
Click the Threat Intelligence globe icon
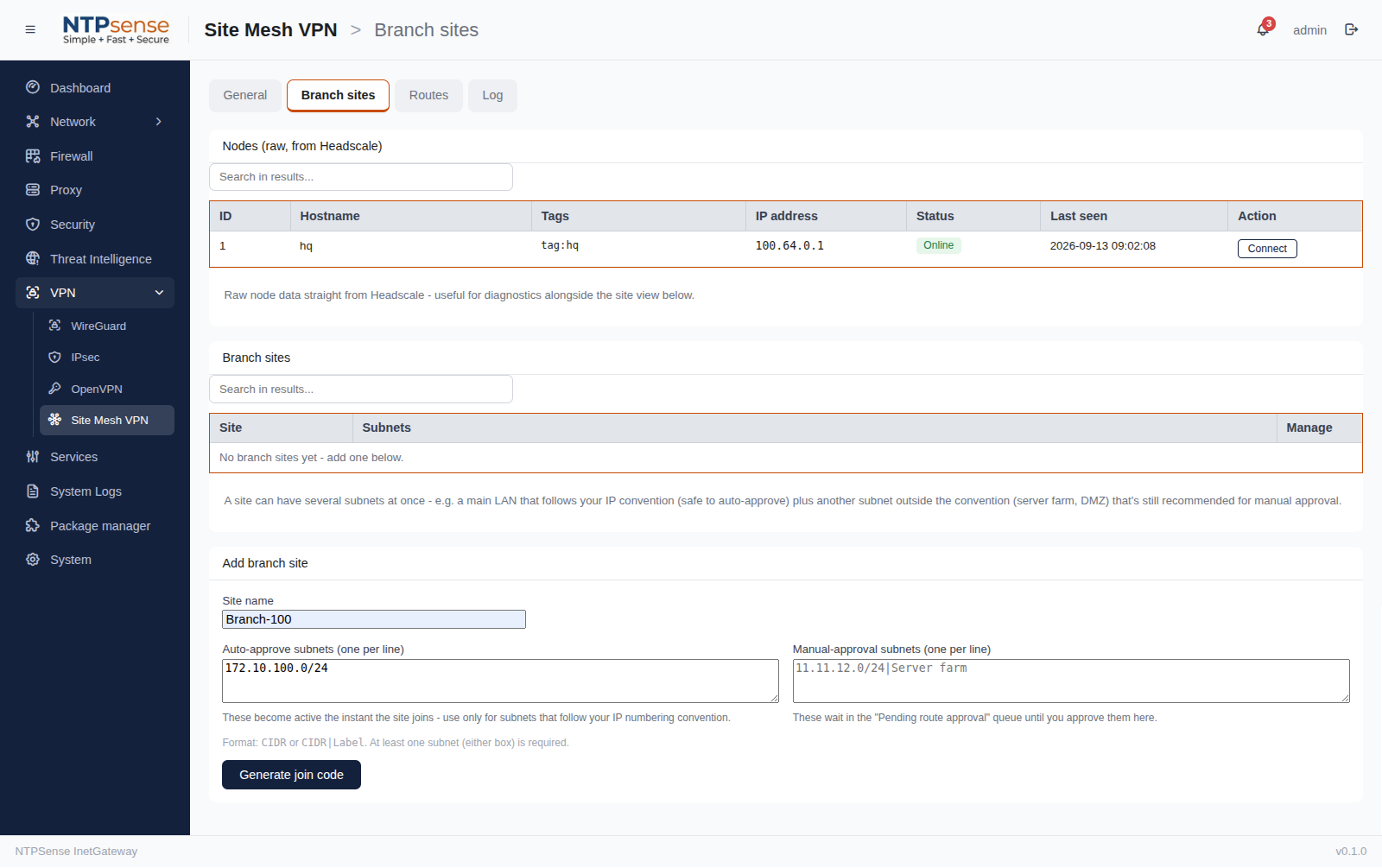click(x=33, y=258)
